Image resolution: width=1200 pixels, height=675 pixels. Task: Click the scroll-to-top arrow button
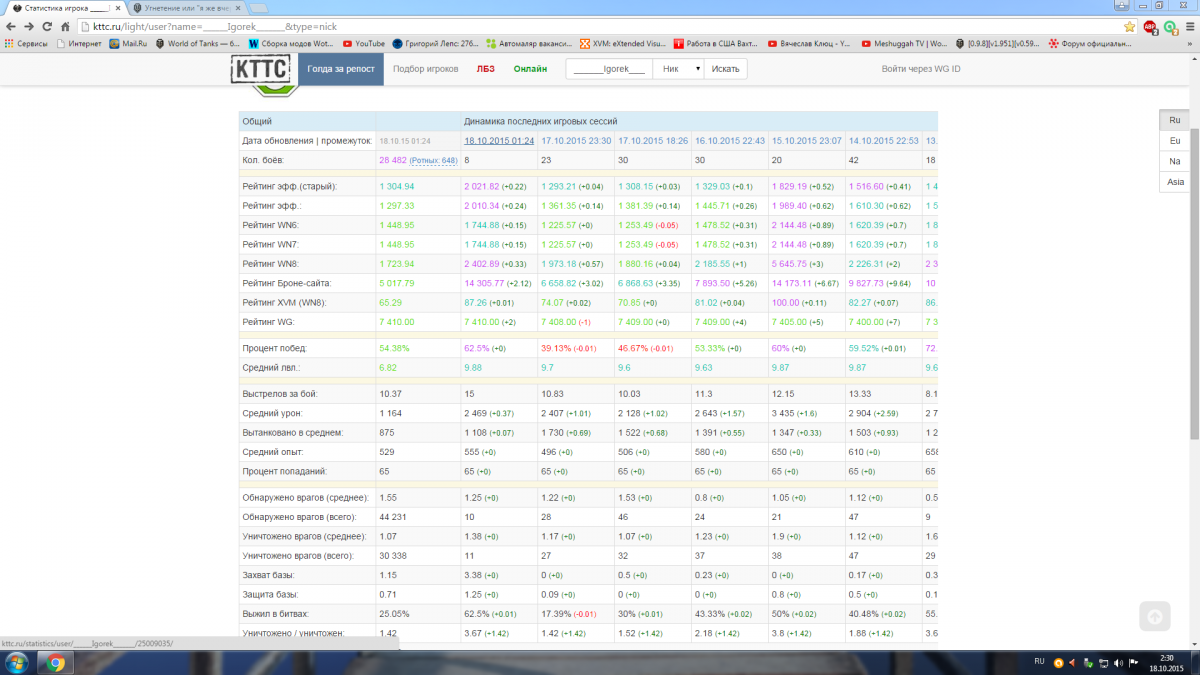(x=1154, y=617)
